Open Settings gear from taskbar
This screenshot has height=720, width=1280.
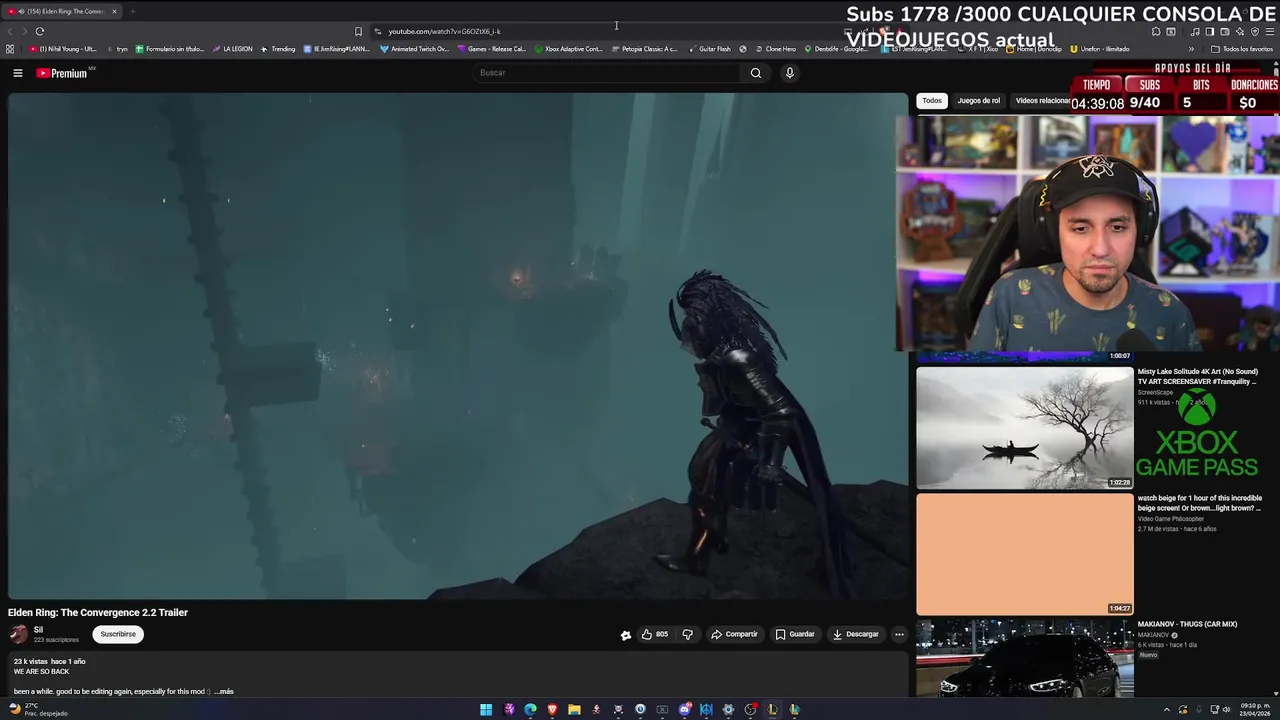coord(728,710)
